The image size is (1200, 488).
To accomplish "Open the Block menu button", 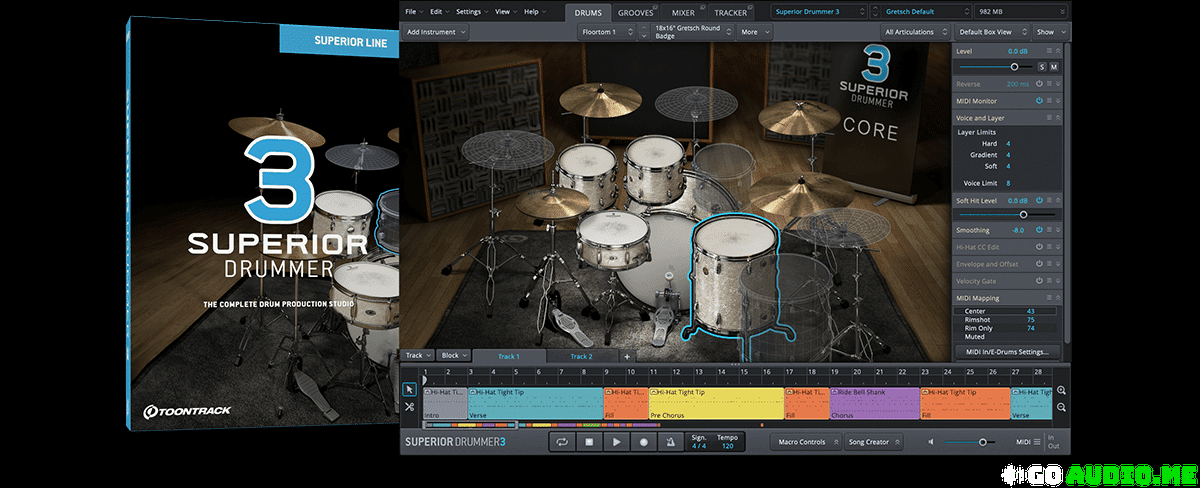I will [453, 356].
